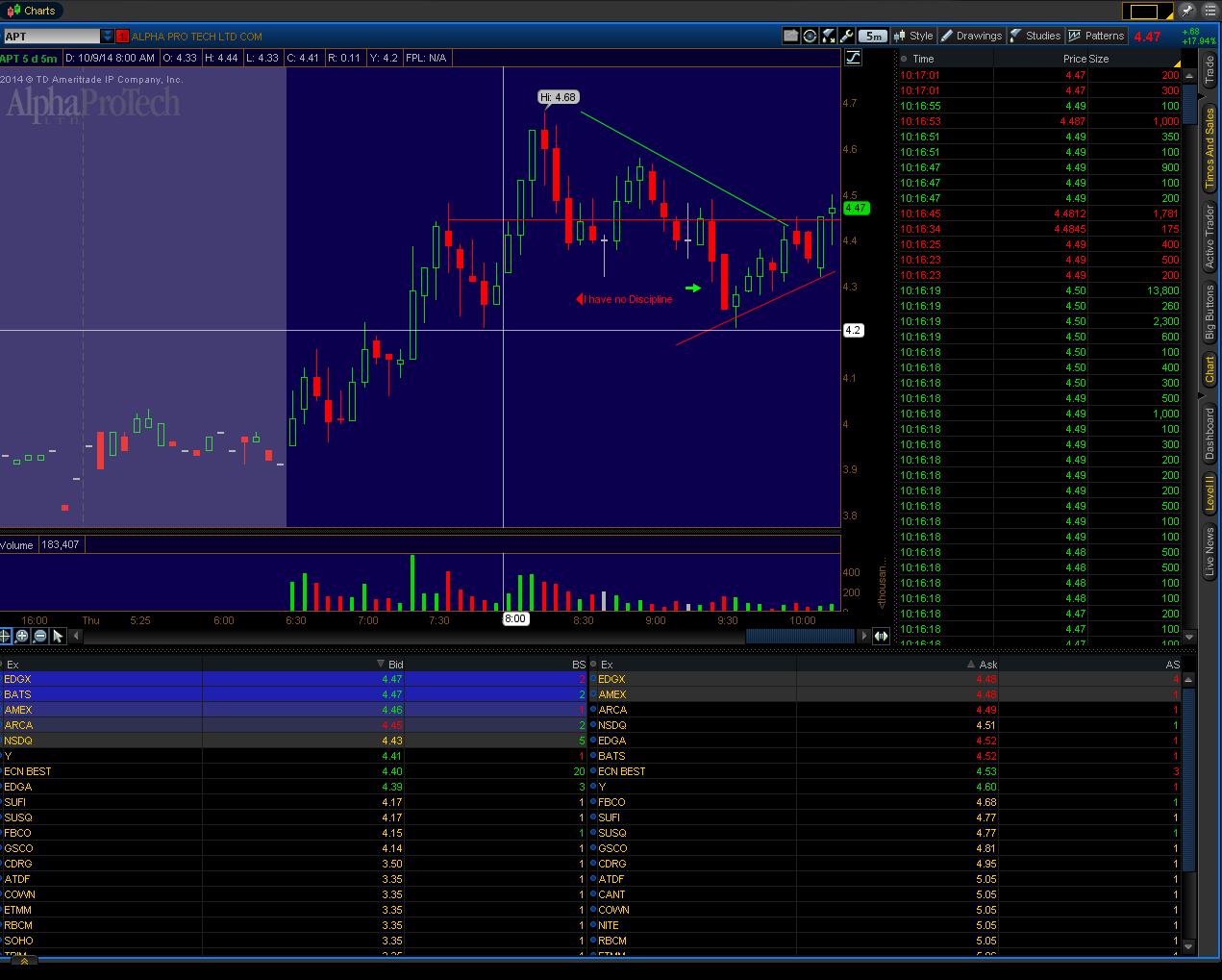This screenshot has height=980, width=1222.
Task: Click the APT symbol input field
Action: click(x=51, y=37)
